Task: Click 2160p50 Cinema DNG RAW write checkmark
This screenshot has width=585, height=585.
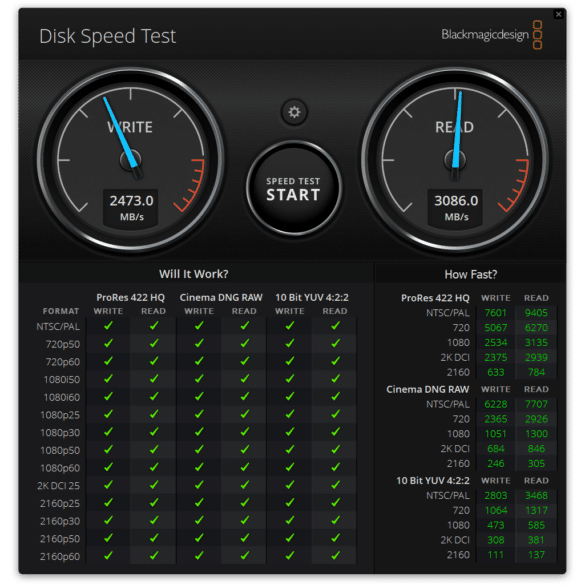Action: click(x=199, y=538)
